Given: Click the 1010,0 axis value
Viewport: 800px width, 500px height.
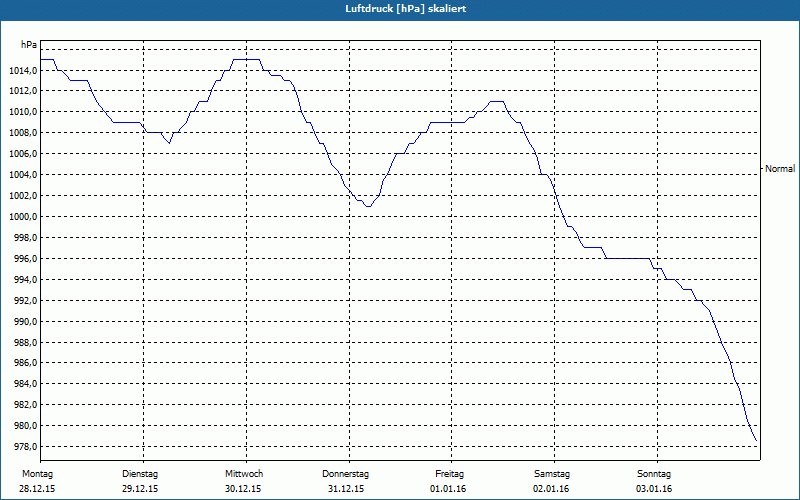Looking at the screenshot, I should pos(23,112).
